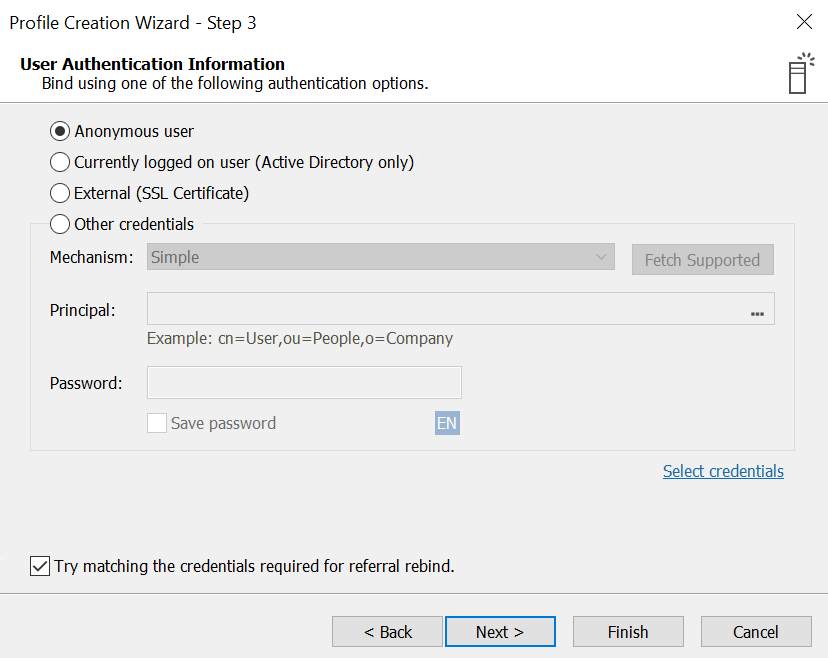This screenshot has height=658, width=828.
Task: Proceed with the Next button
Action: (x=500, y=632)
